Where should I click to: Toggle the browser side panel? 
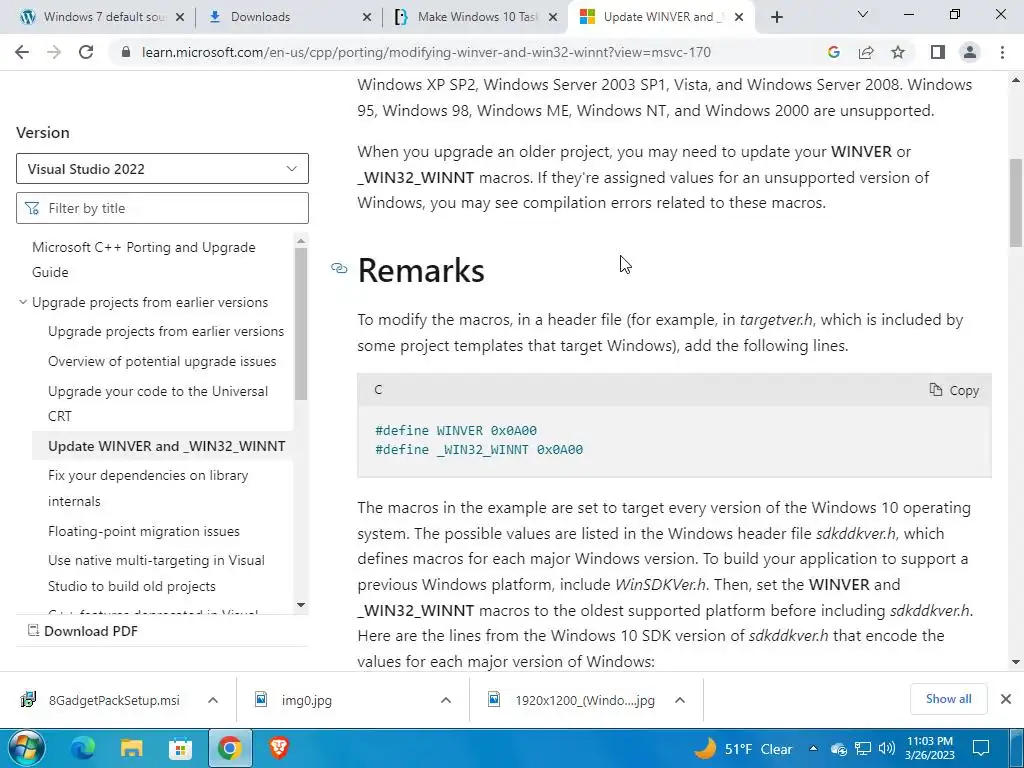click(x=938, y=52)
